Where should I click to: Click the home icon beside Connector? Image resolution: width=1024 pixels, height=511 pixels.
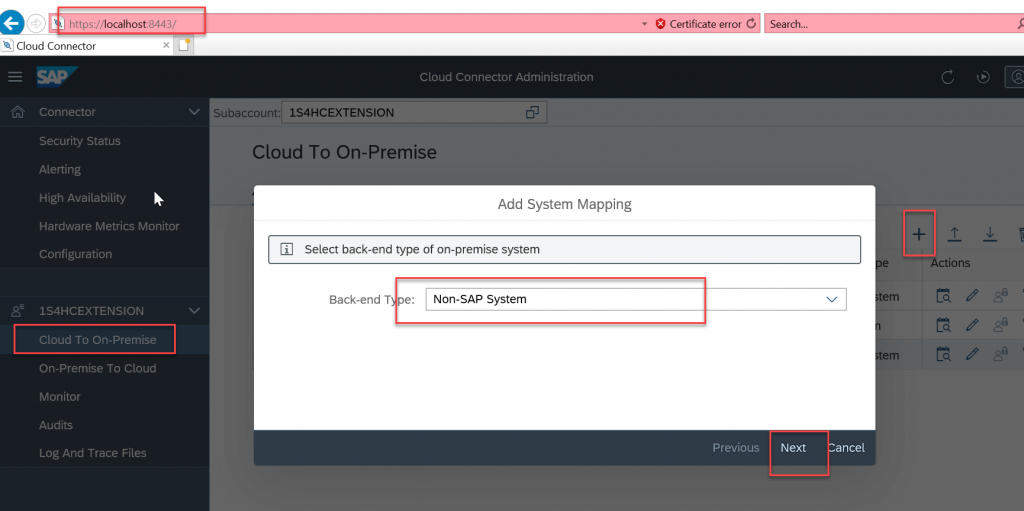coord(18,112)
